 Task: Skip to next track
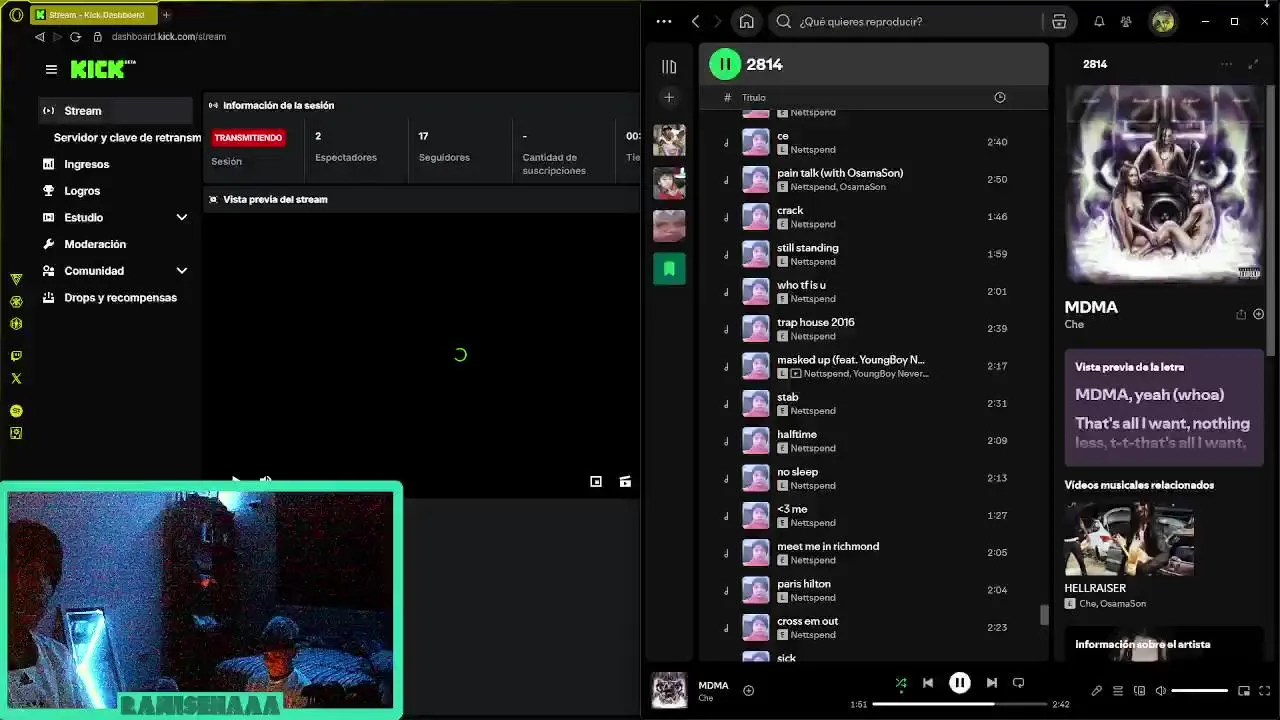[x=991, y=683]
